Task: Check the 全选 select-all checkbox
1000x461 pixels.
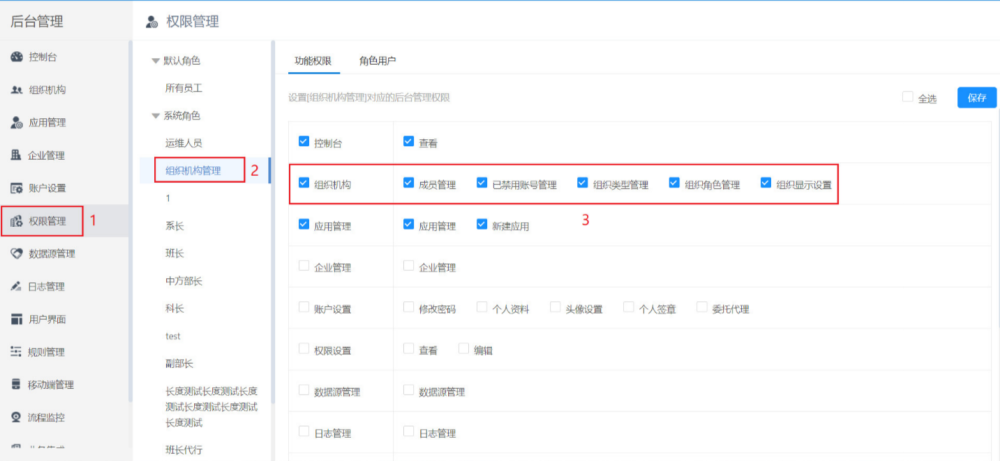Action: [x=907, y=97]
